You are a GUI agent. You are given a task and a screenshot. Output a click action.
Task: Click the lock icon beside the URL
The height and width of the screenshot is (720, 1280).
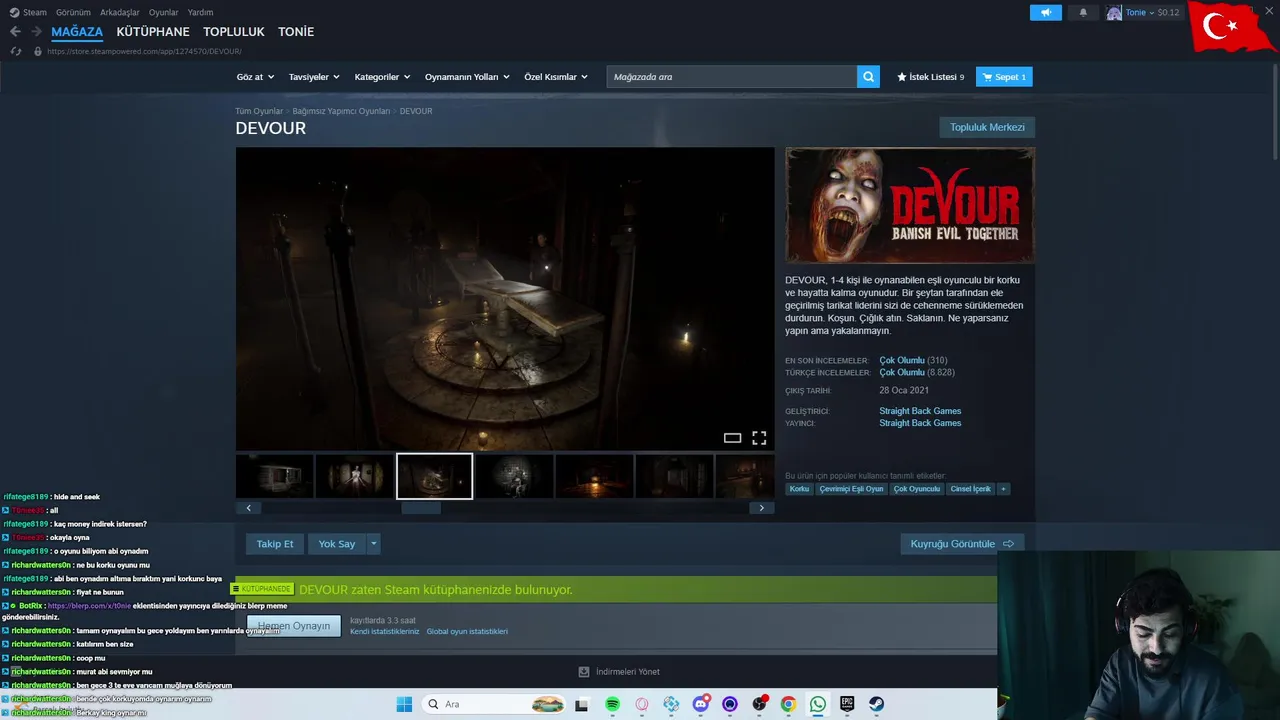(x=38, y=51)
